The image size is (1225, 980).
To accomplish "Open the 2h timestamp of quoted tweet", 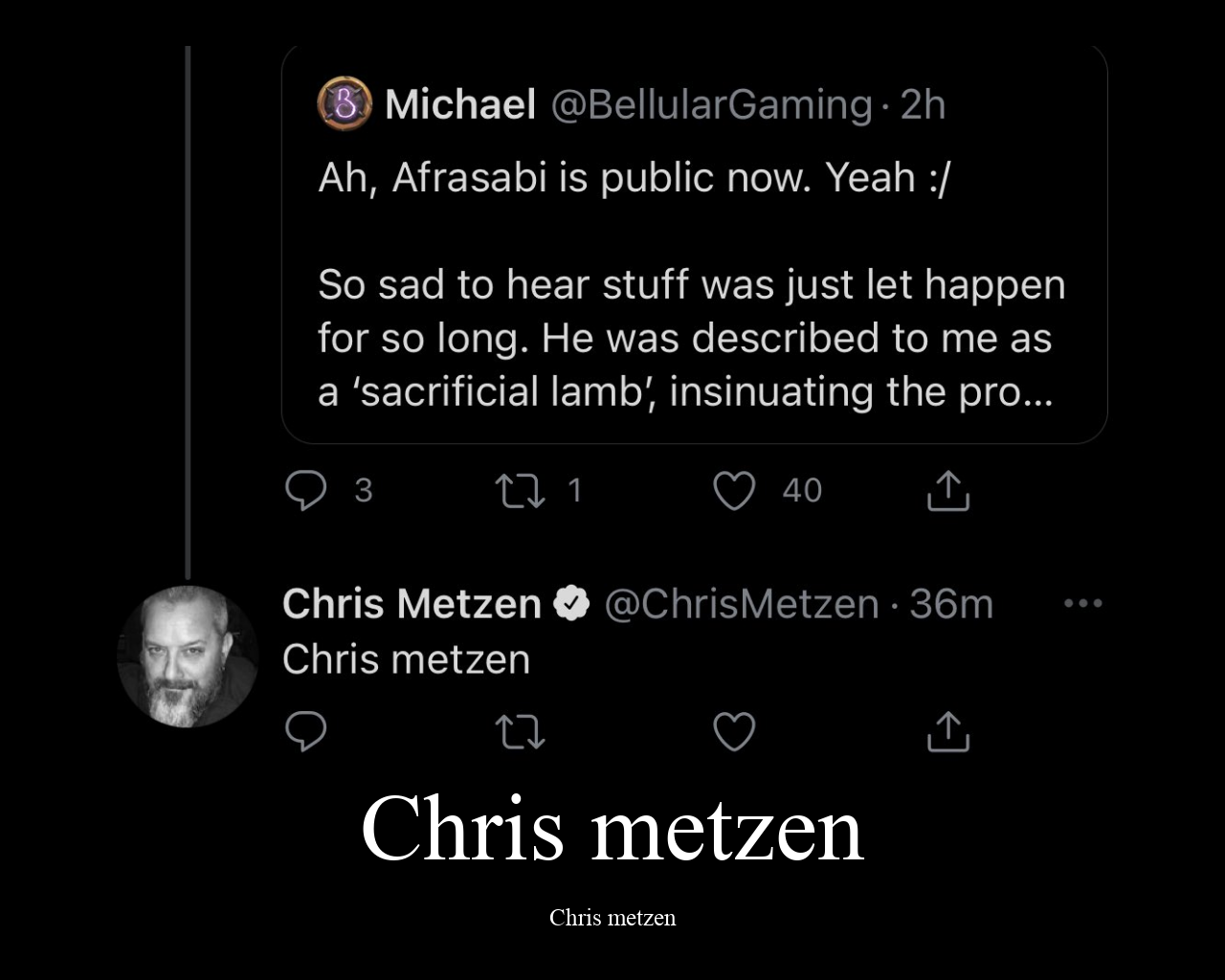I will pyautogui.click(x=924, y=104).
